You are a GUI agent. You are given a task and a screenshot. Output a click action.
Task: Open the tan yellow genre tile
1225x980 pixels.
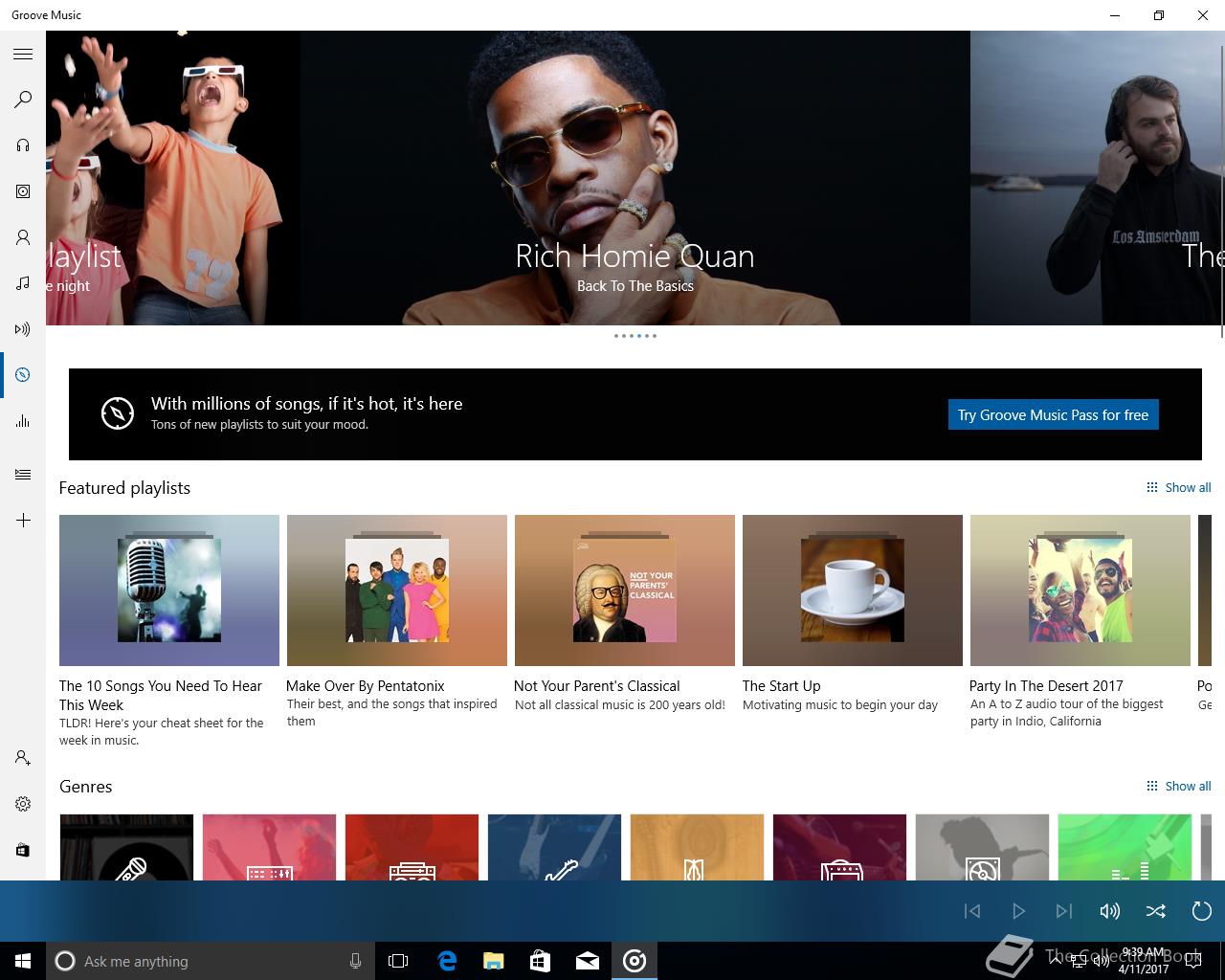coord(697,847)
